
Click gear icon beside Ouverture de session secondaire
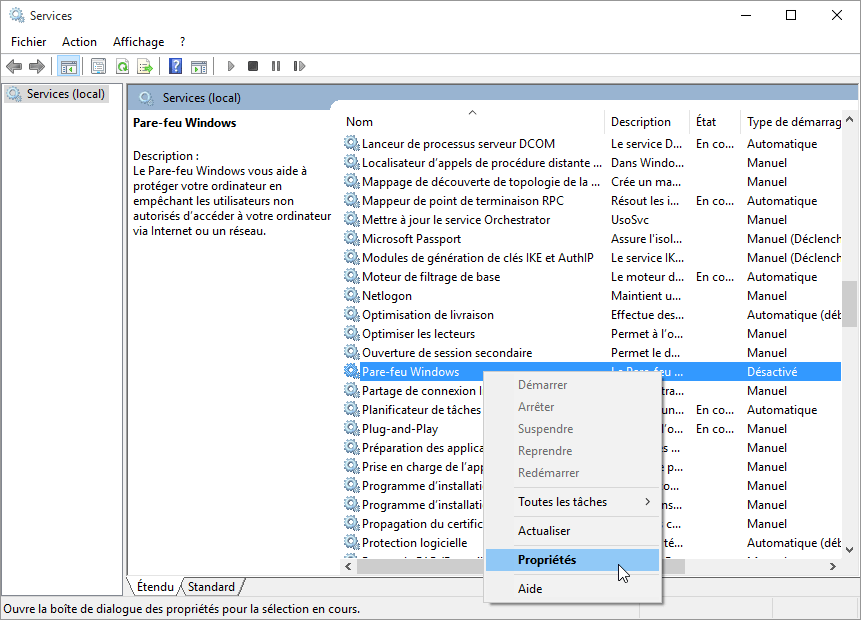351,352
